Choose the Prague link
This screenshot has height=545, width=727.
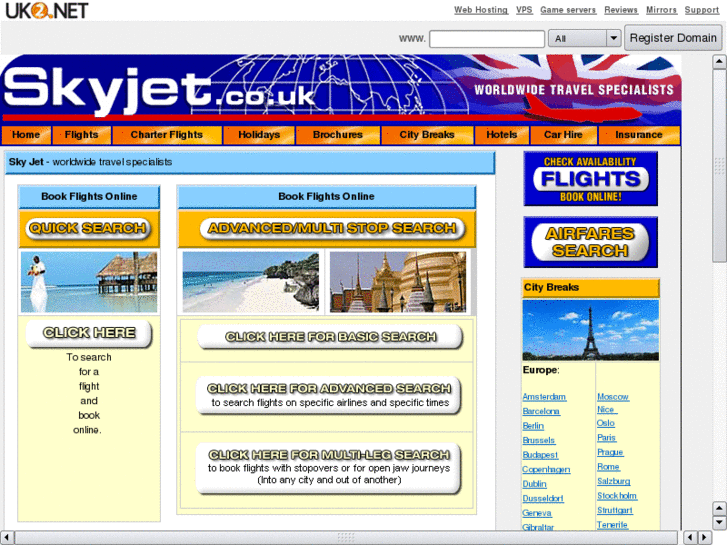[x=610, y=452]
